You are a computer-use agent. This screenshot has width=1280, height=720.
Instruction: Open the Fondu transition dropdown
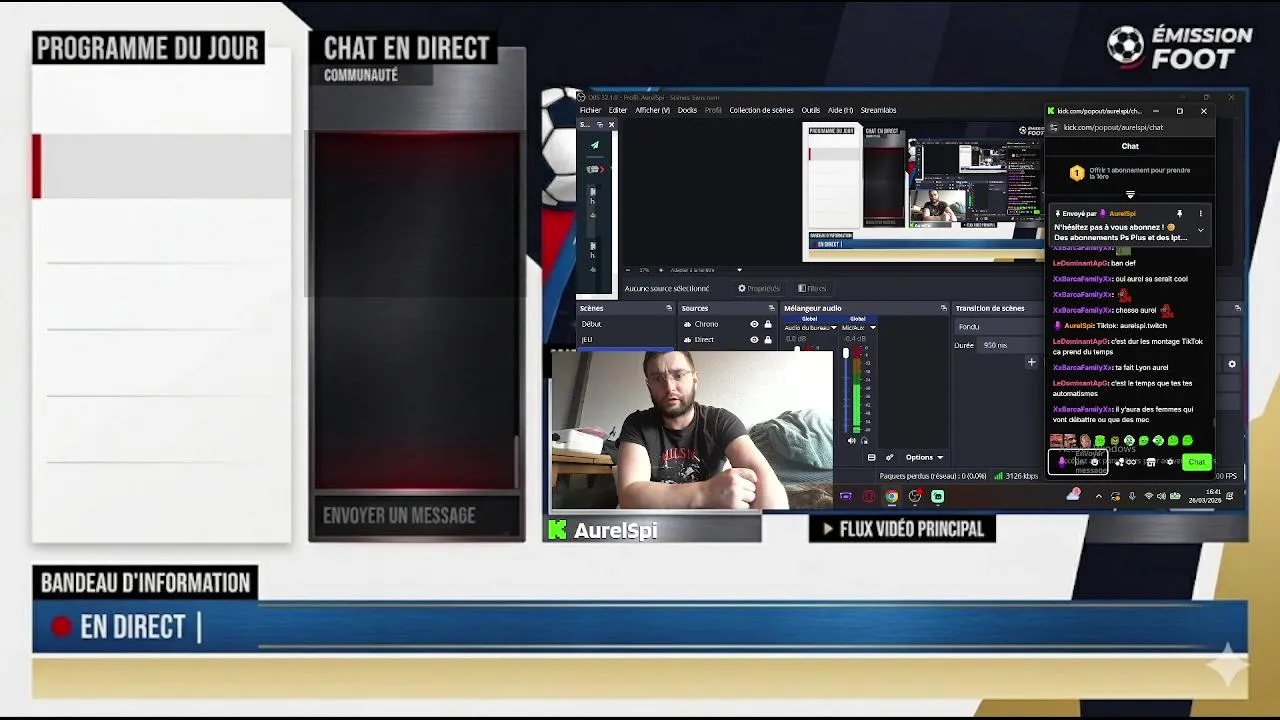tap(1000, 327)
